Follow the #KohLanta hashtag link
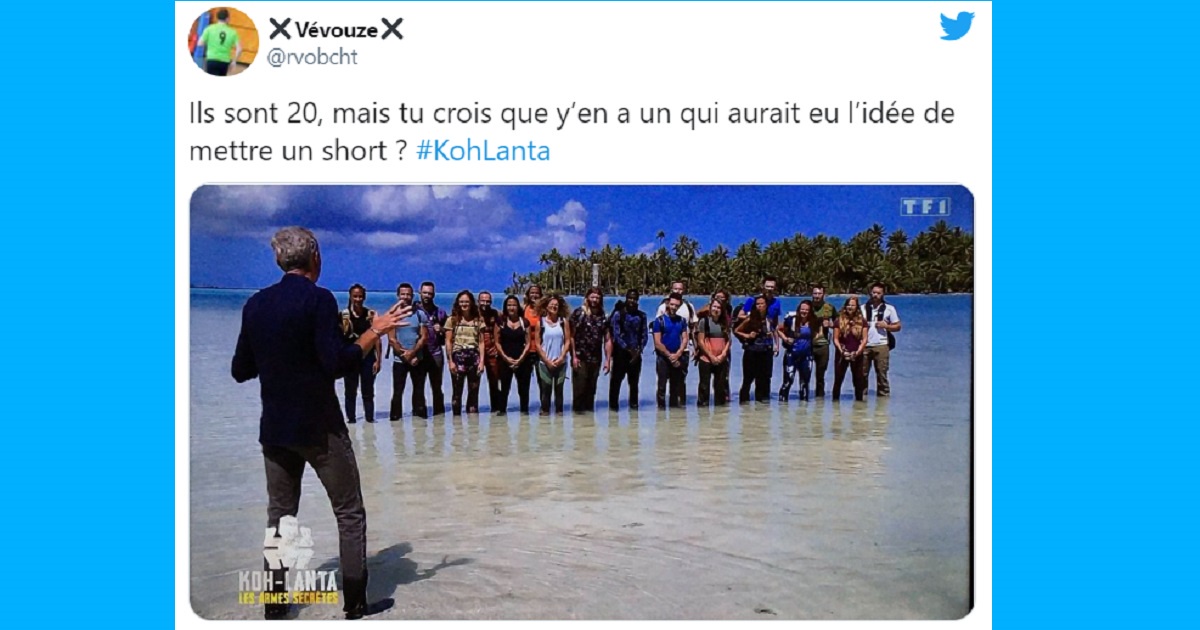This screenshot has width=1200, height=630. [x=482, y=152]
